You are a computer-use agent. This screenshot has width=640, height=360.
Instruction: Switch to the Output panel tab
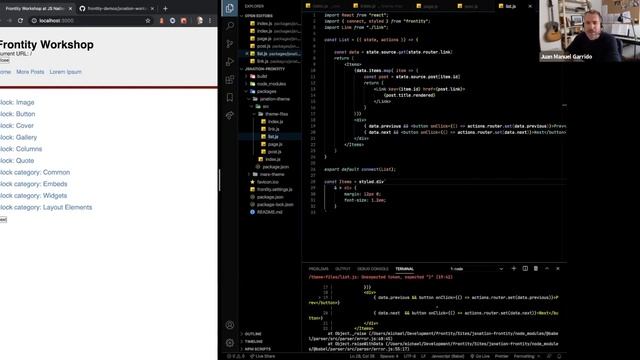[342, 269]
